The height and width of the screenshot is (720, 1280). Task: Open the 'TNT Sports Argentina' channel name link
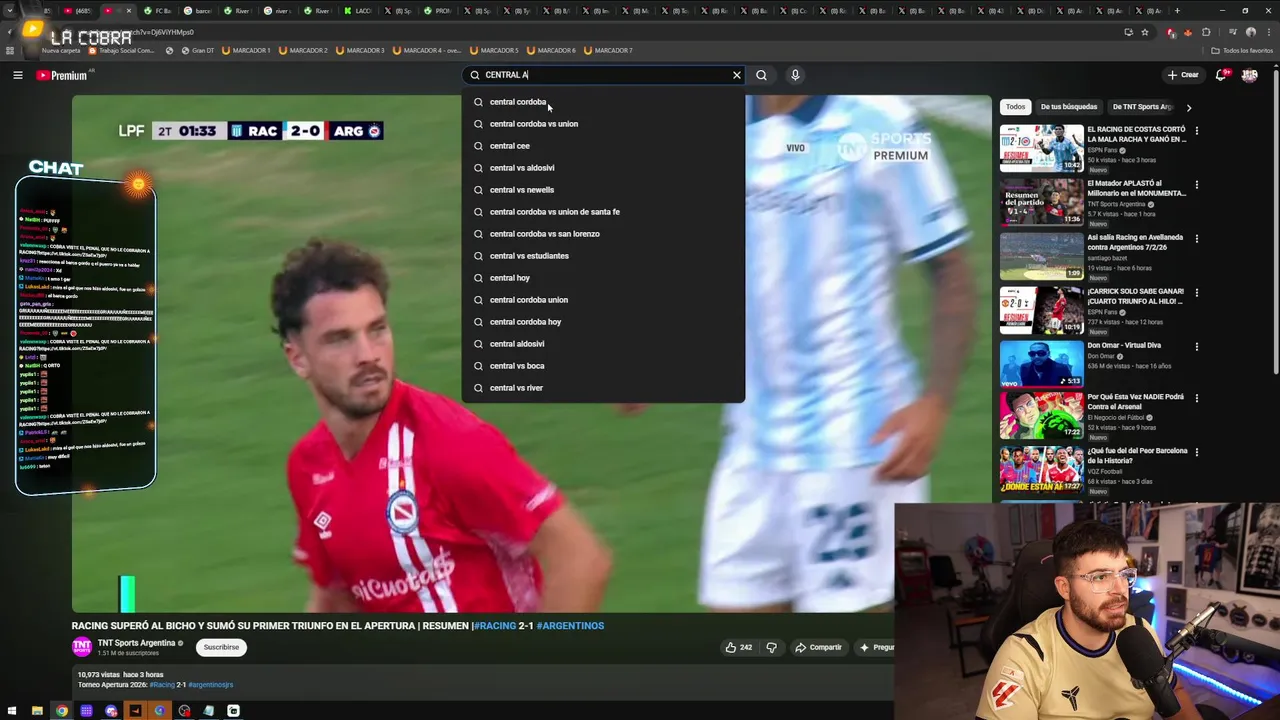pyautogui.click(x=136, y=643)
